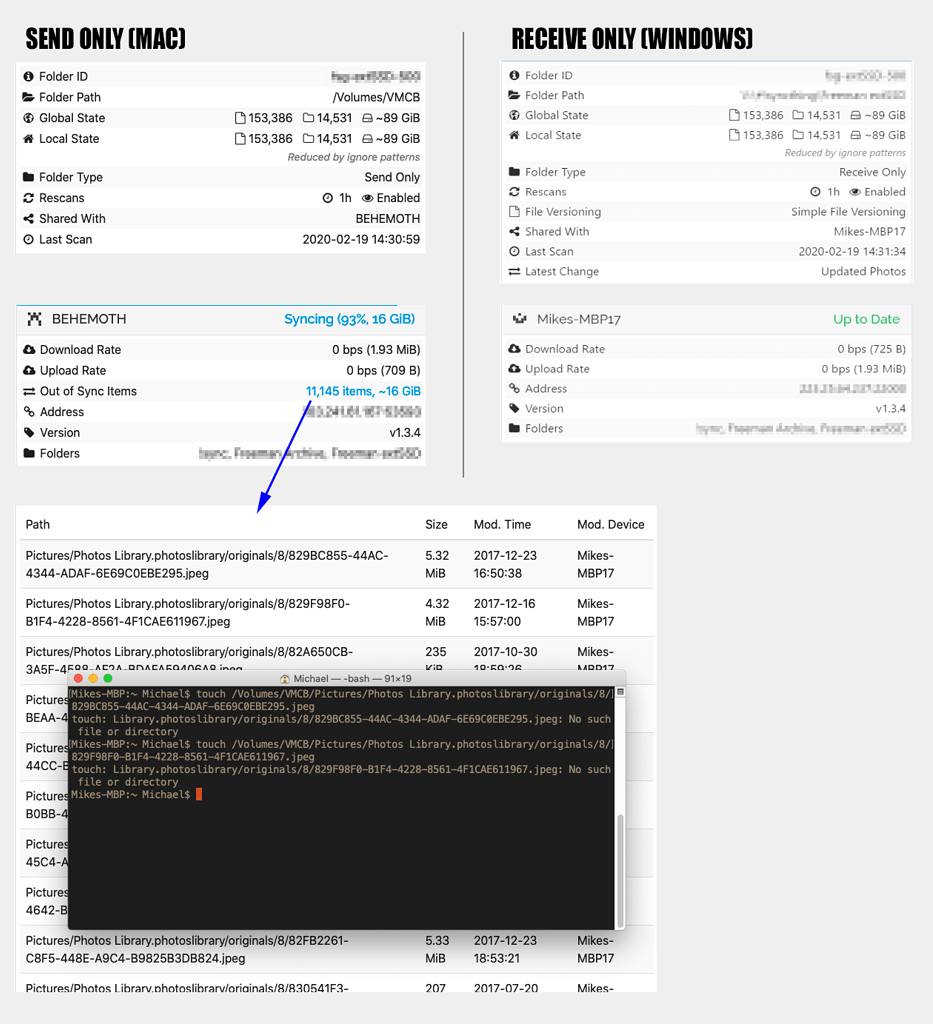Click the watcher eye icon in Send Only Rescans row
933x1024 pixels.
coord(368,198)
